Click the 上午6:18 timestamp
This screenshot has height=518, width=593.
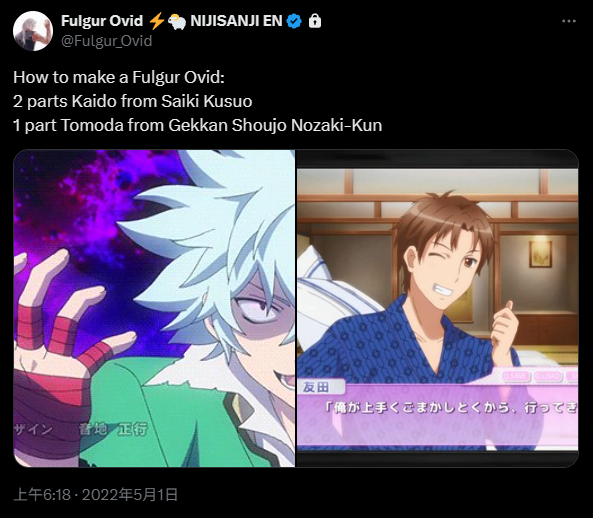(x=42, y=495)
